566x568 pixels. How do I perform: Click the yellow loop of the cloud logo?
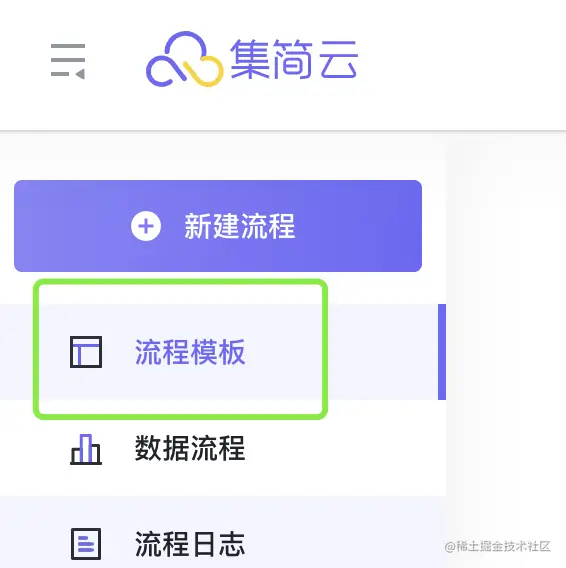click(204, 71)
